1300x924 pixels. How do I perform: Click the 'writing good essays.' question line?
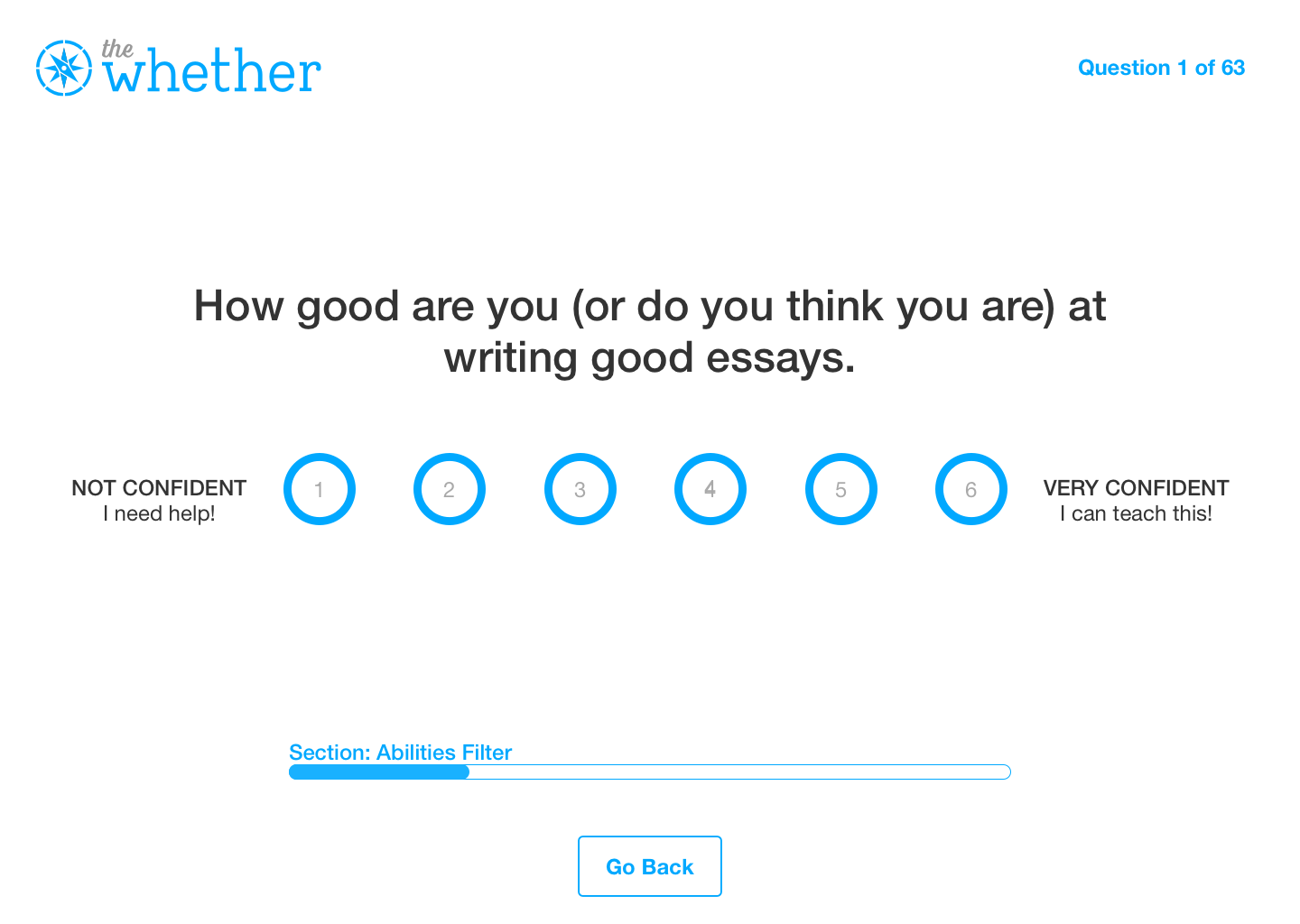pyautogui.click(x=650, y=357)
